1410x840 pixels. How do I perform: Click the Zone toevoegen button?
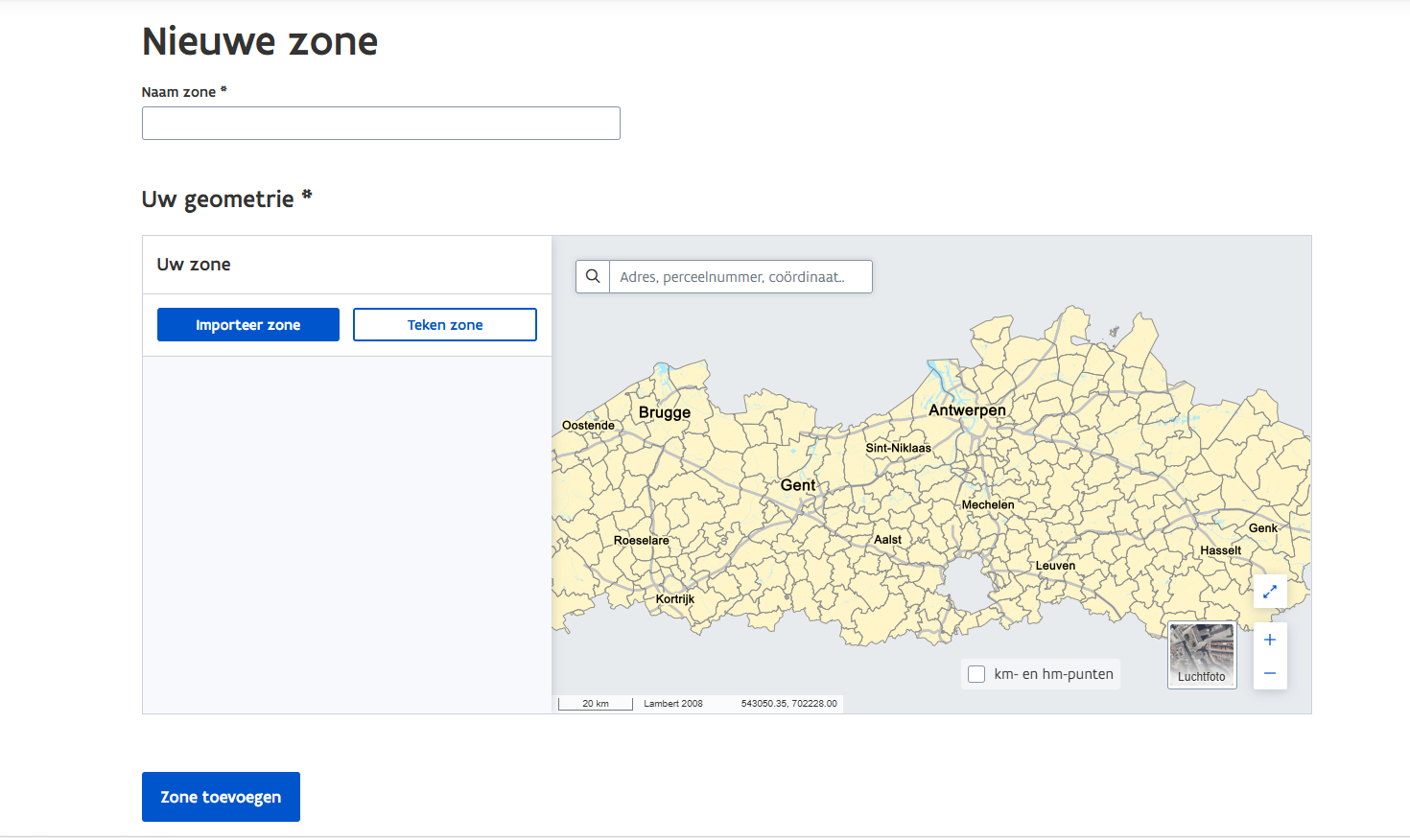(x=221, y=797)
